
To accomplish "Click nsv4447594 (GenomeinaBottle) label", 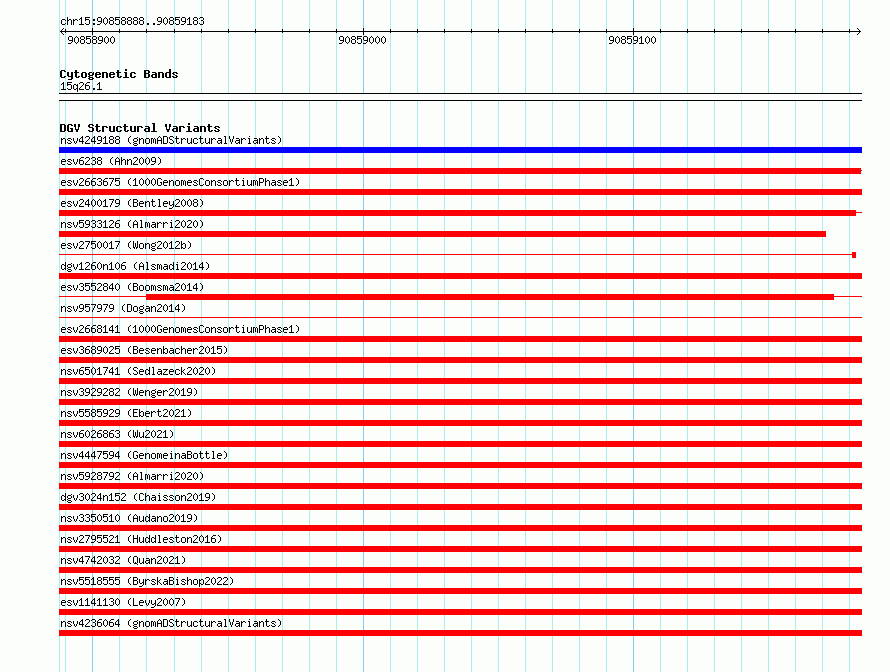I will pyautogui.click(x=144, y=455).
